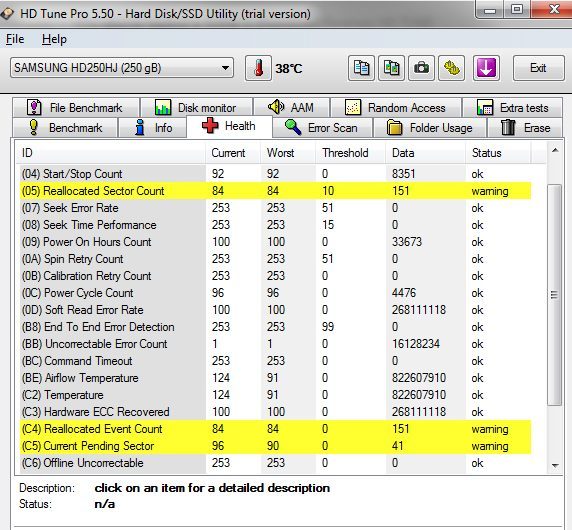Select the (05) Reallocated Sector Count row
The image size is (572, 530).
pos(276,191)
